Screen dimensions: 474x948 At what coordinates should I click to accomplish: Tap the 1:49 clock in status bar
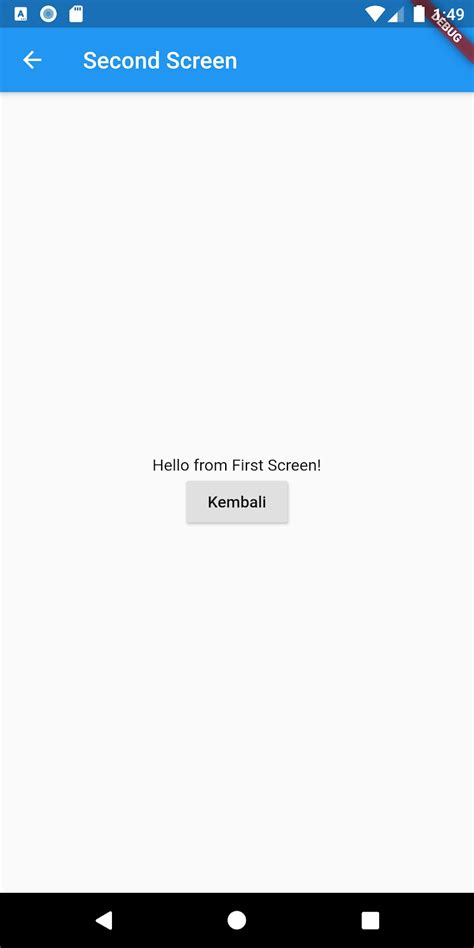pos(449,14)
